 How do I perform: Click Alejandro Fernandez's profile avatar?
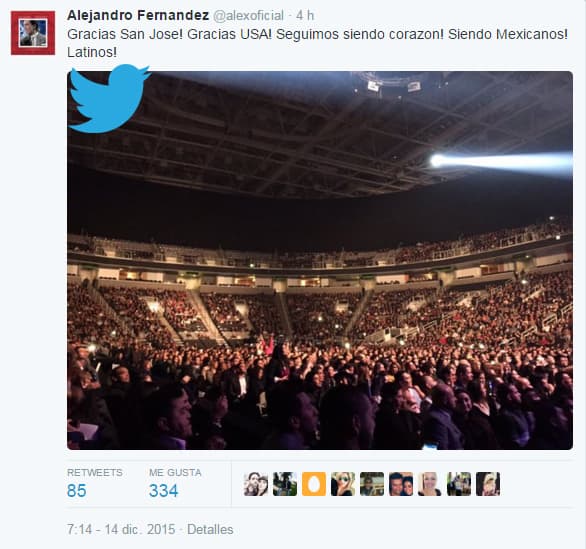click(33, 33)
